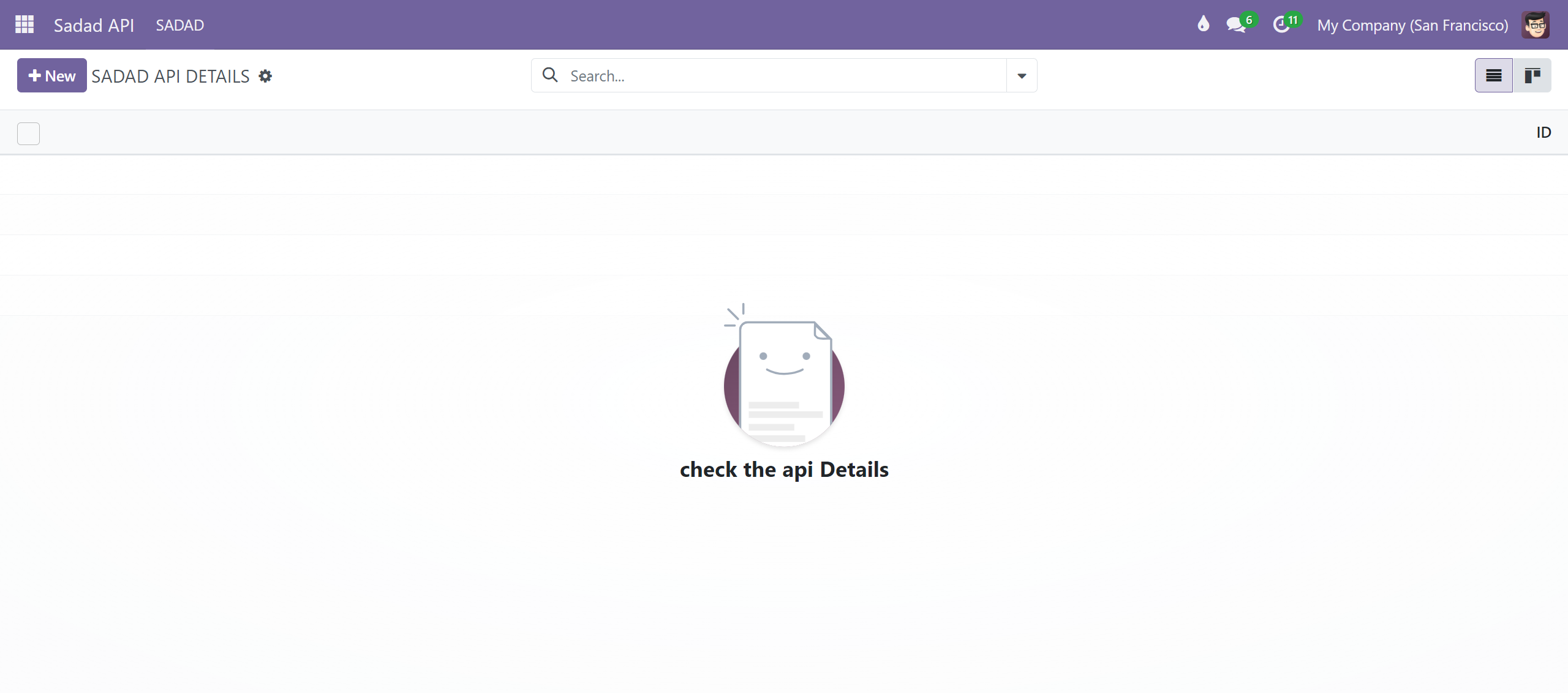The image size is (1568, 693).
Task: Toggle the select-all checkbox
Action: pyautogui.click(x=29, y=133)
